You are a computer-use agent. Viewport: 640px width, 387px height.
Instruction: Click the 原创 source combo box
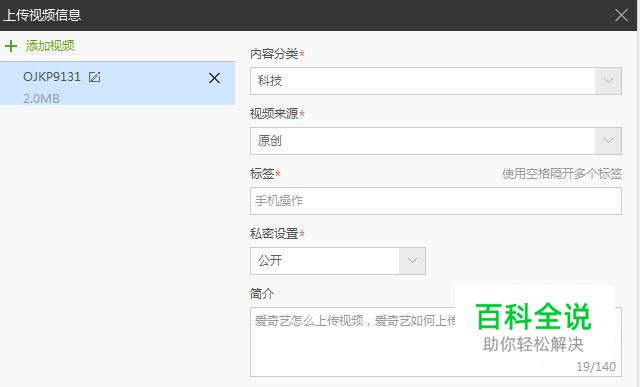click(x=436, y=141)
